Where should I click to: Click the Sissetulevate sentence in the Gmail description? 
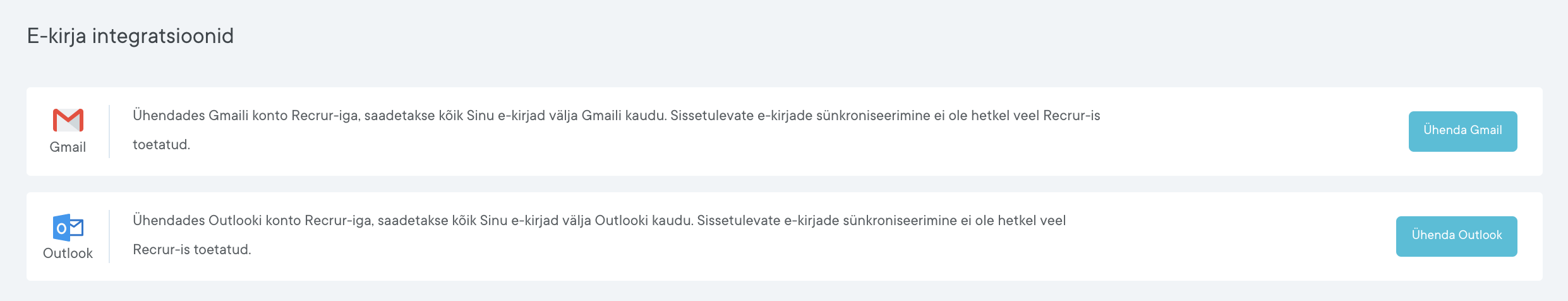point(884,116)
